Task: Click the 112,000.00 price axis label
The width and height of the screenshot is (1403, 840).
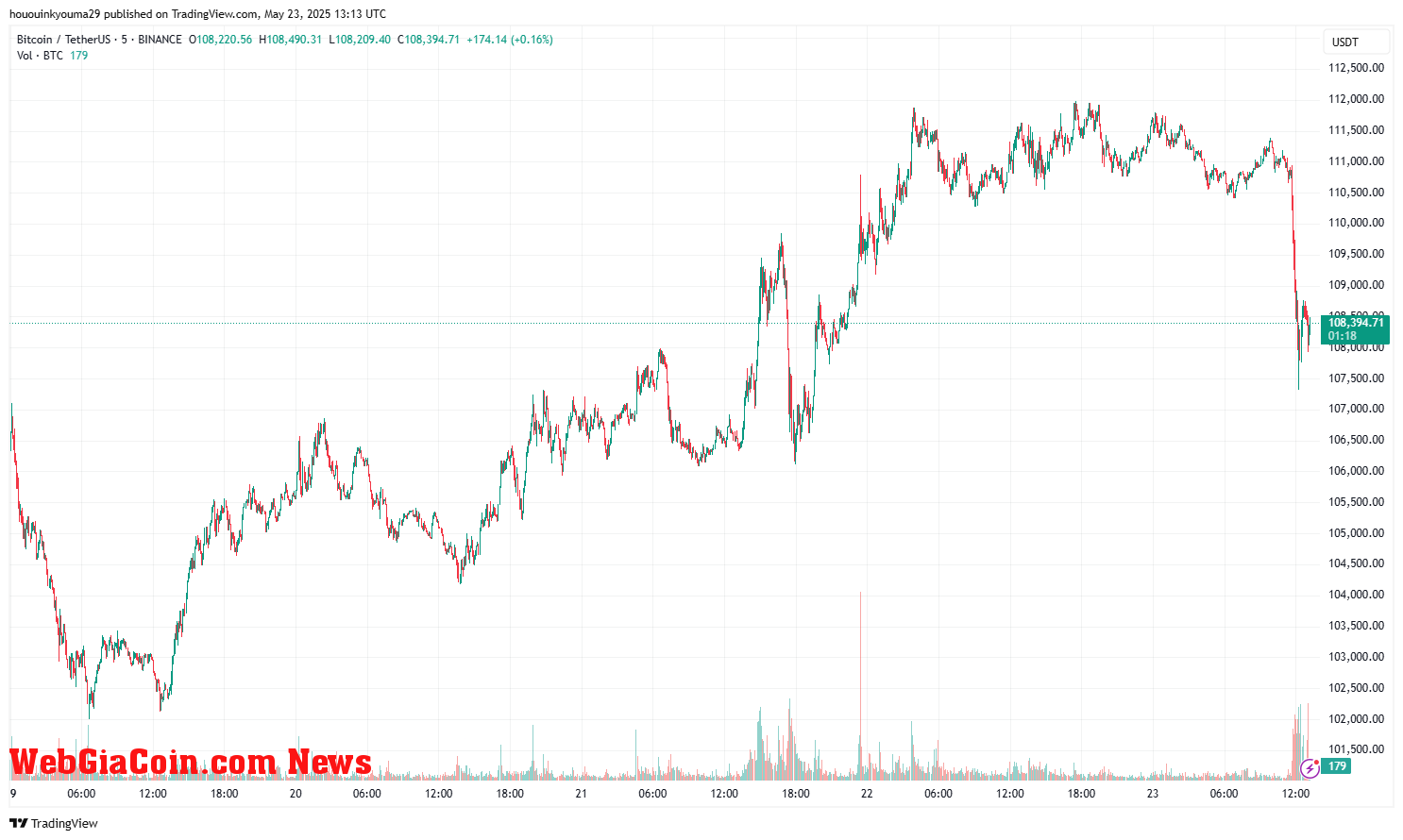Action: tap(1357, 99)
